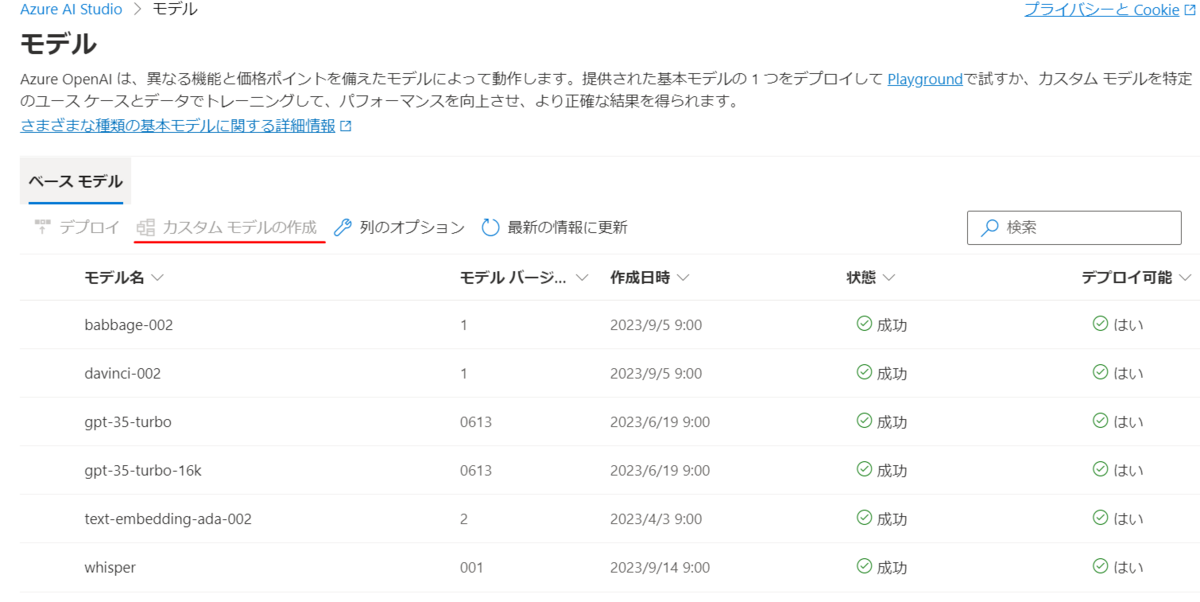Viewport: 1200px width, 602px height.
Task: Open the Playground link in the description
Action: pyautogui.click(x=925, y=79)
